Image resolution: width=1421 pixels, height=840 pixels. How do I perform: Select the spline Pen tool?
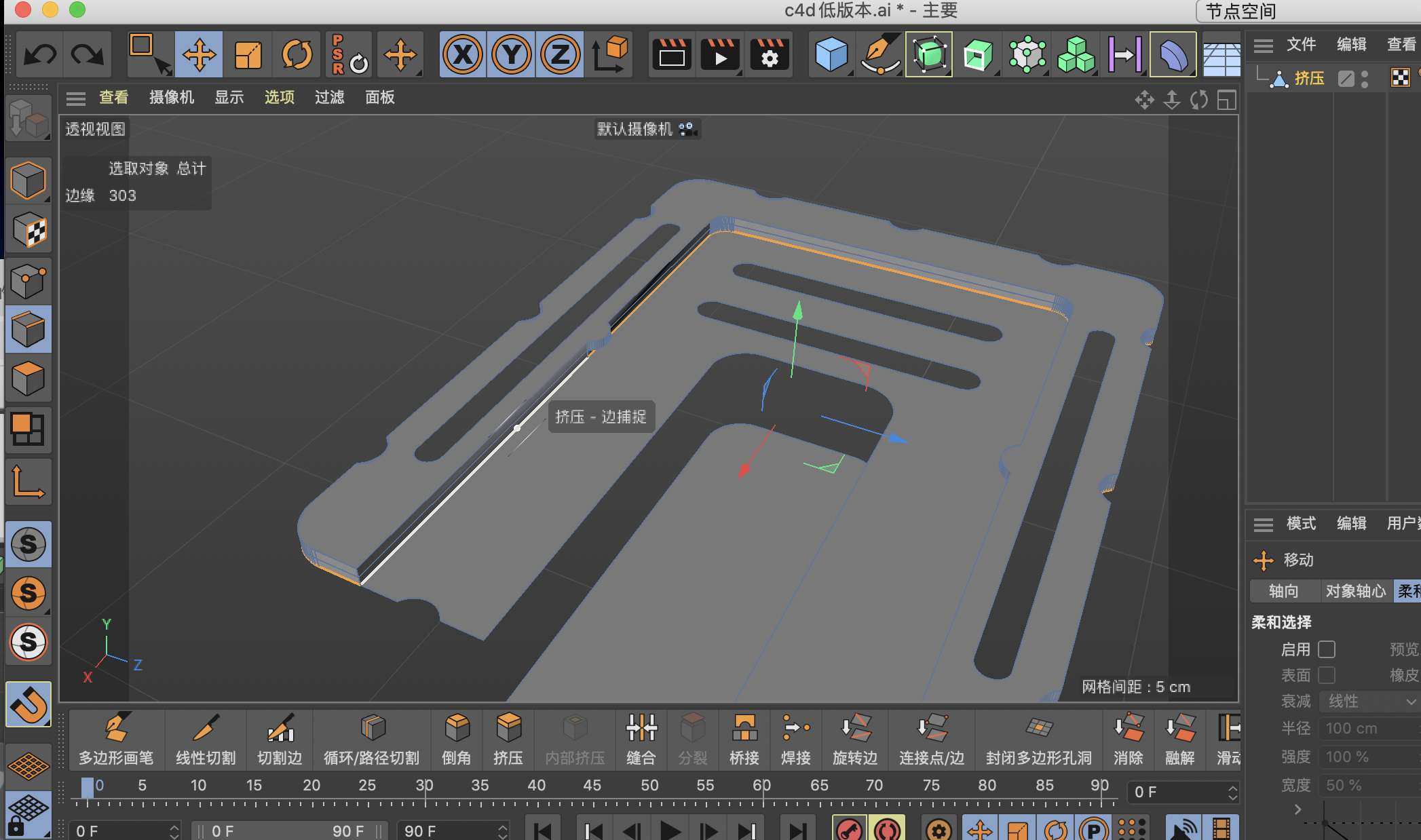click(879, 54)
